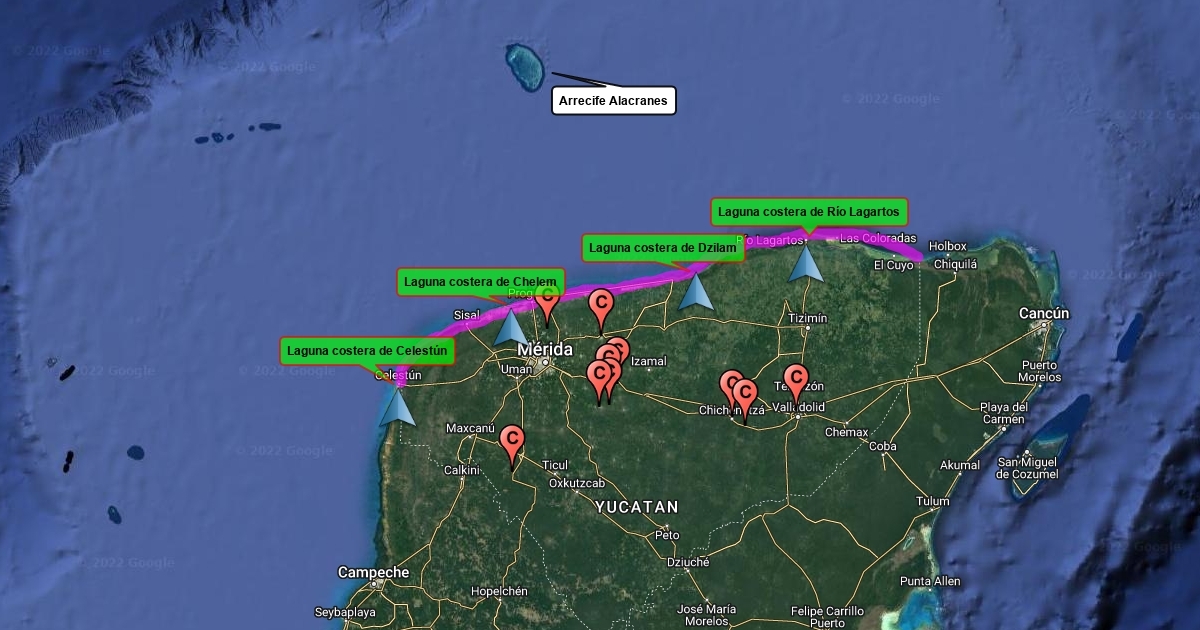Click the Calkini town label
Screen dimensions: 1200x630
click(462, 470)
